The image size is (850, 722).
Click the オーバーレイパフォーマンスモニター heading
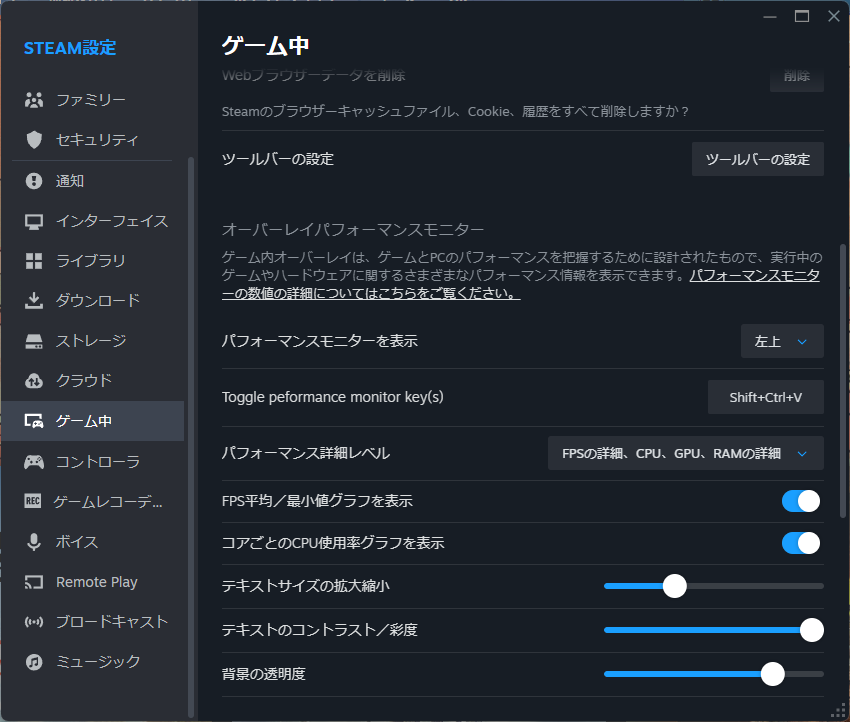click(x=353, y=230)
